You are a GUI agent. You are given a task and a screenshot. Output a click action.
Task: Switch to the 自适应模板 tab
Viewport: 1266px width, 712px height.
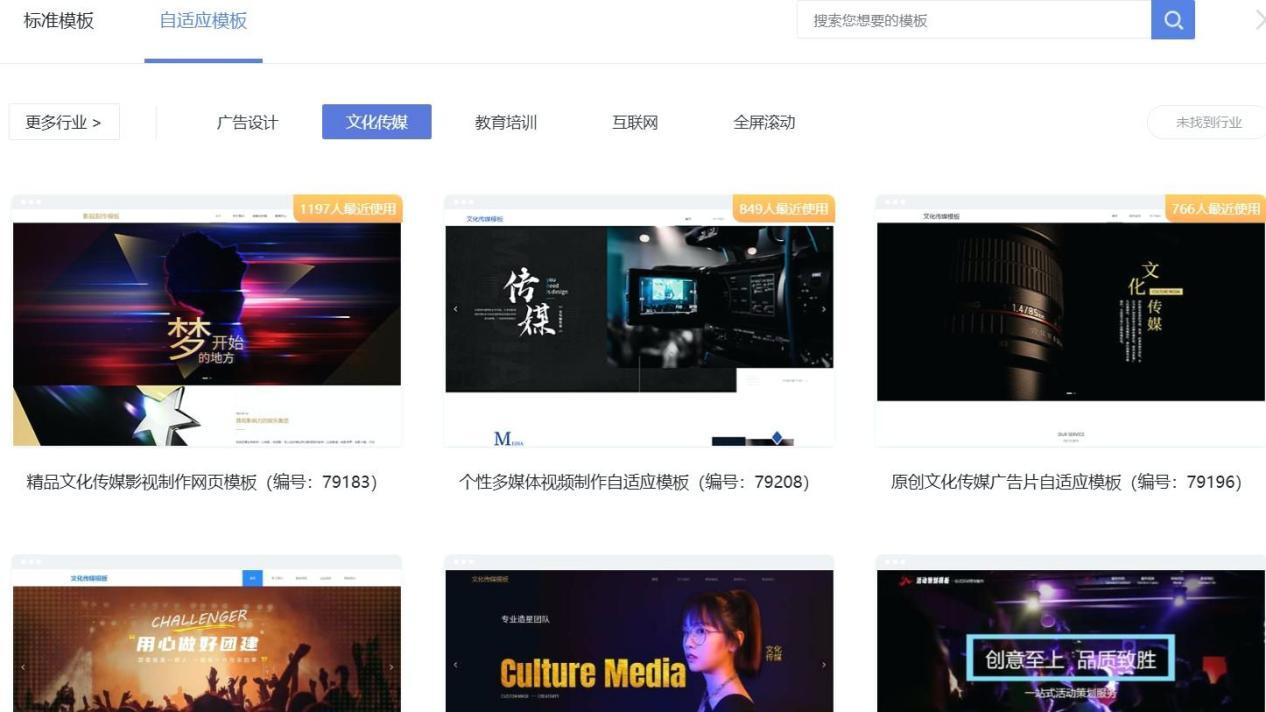point(202,19)
